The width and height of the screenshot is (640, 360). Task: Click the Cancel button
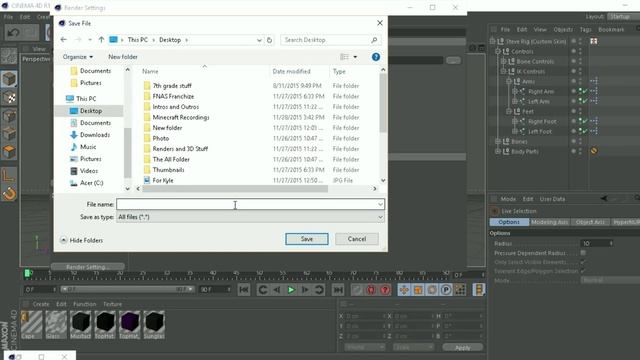coord(357,239)
